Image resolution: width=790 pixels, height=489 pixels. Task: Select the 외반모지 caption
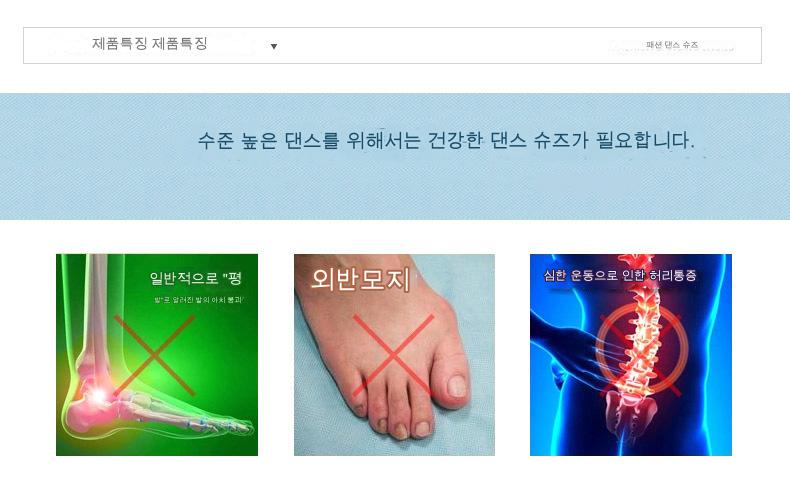360,279
